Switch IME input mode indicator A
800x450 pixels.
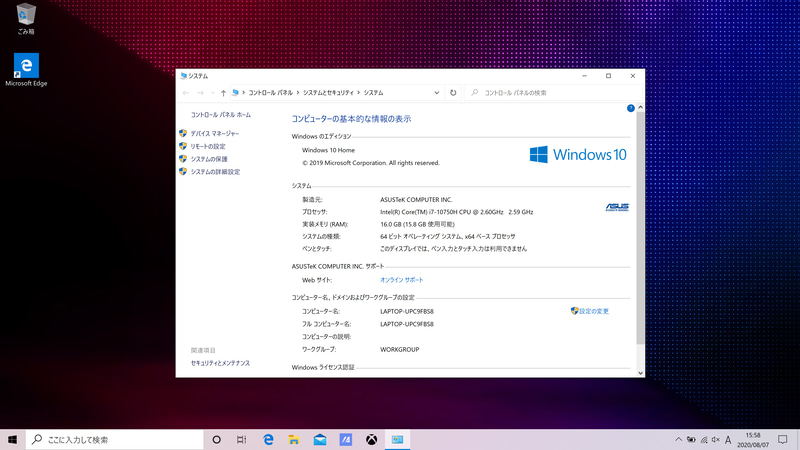728,439
